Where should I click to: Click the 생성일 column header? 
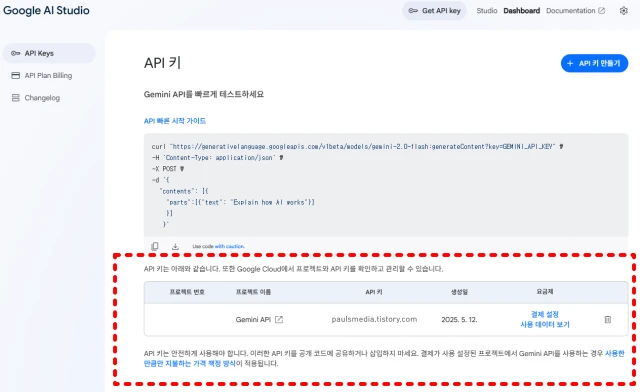459,292
